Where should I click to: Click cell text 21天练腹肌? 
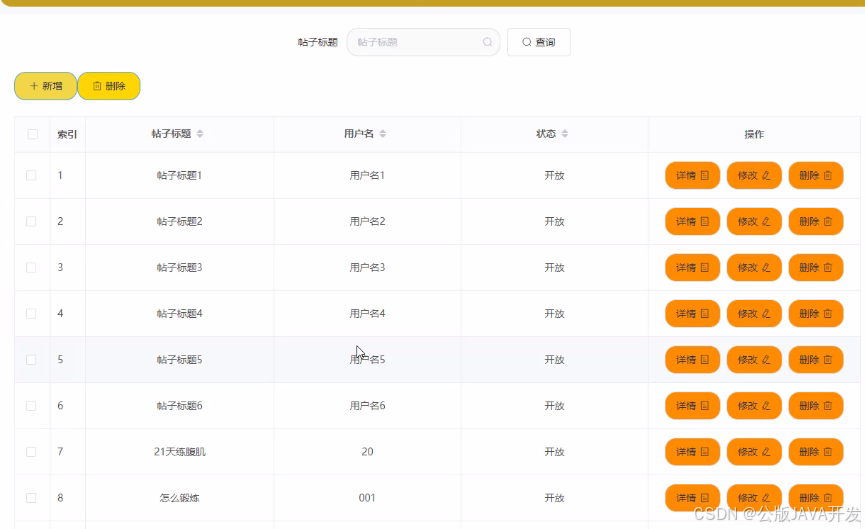(x=179, y=452)
